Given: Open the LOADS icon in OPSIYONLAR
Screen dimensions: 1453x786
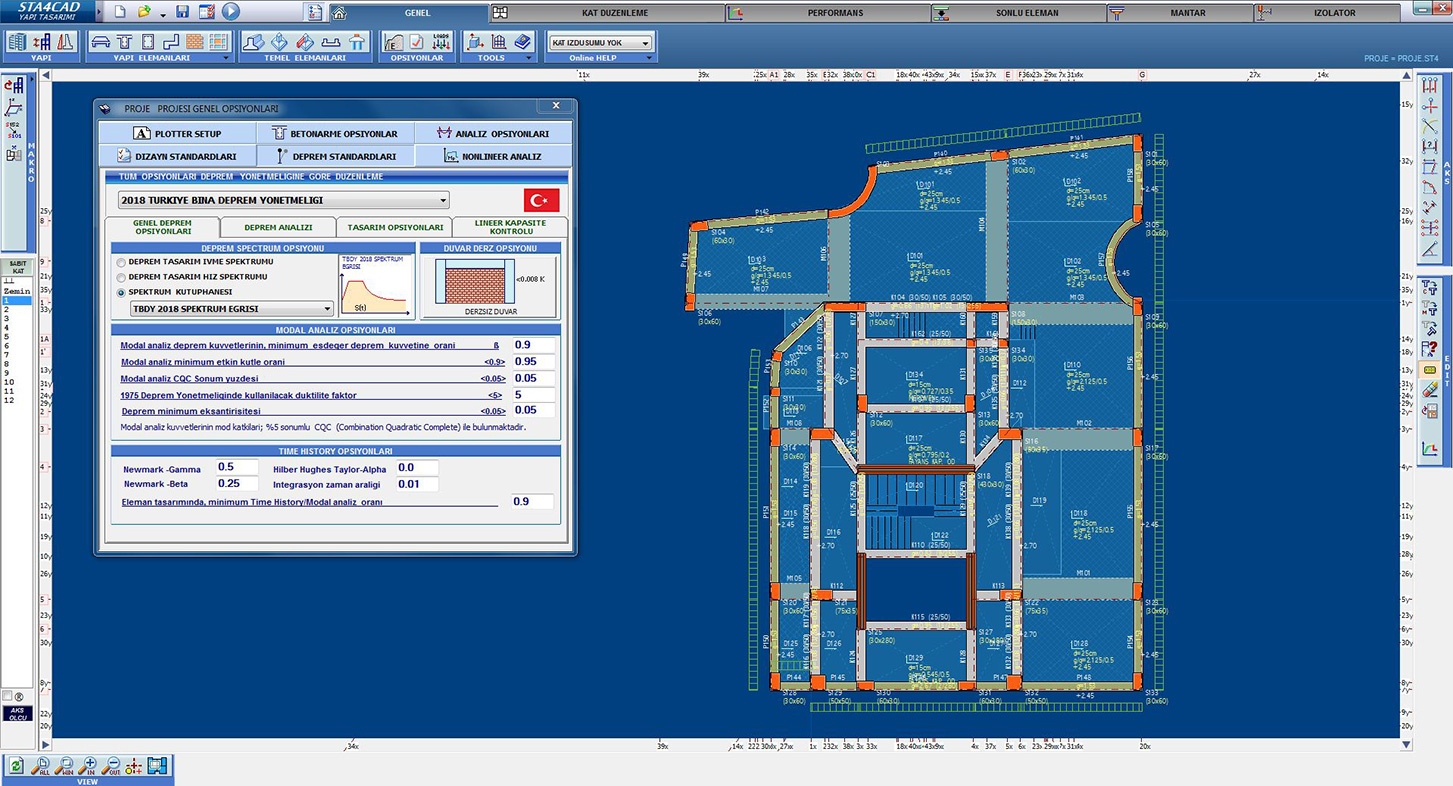Looking at the screenshot, I should (441, 42).
